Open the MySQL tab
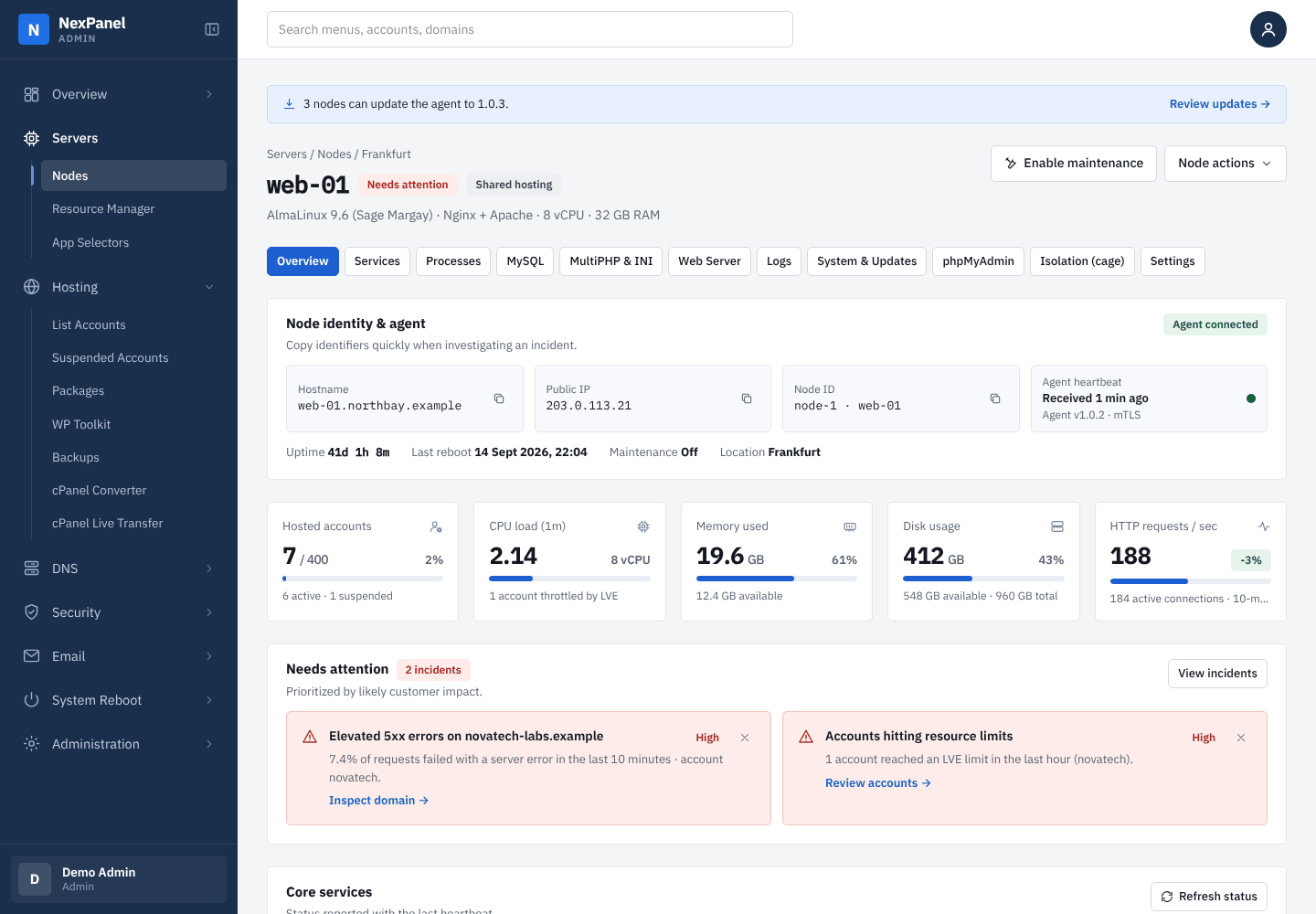1316x914 pixels. 525,261
